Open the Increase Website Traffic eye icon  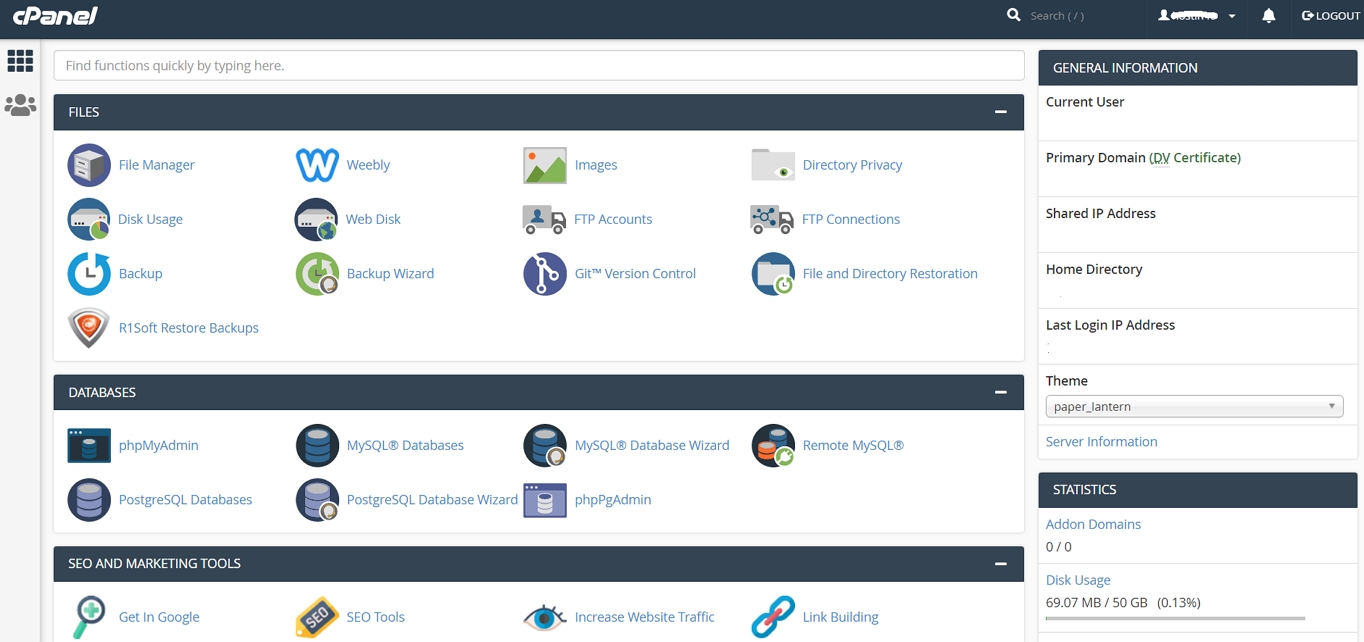pos(545,617)
